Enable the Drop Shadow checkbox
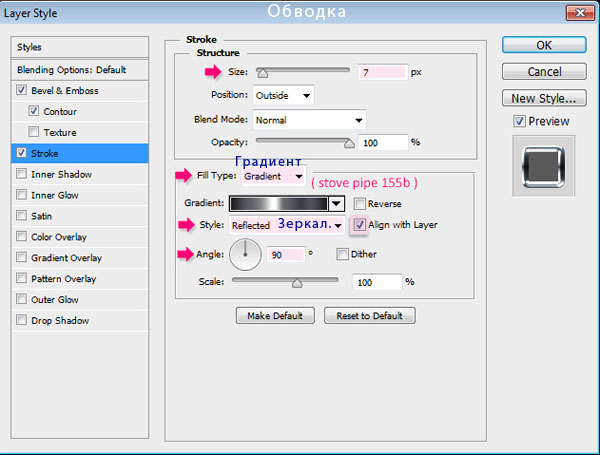Image resolution: width=600 pixels, height=455 pixels. click(21, 320)
